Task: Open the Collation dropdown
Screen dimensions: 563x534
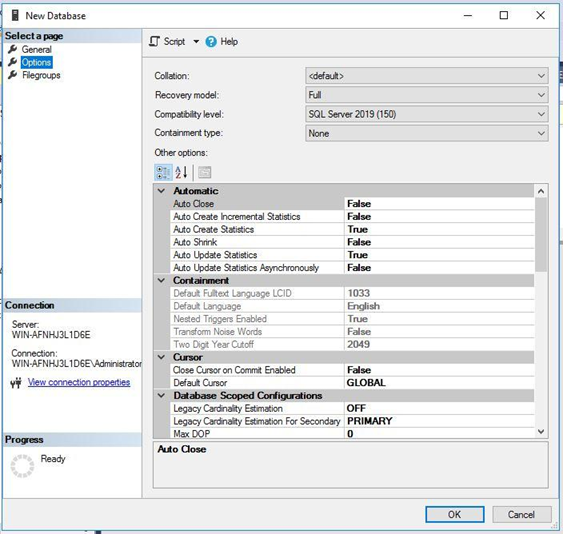Action: click(x=427, y=76)
